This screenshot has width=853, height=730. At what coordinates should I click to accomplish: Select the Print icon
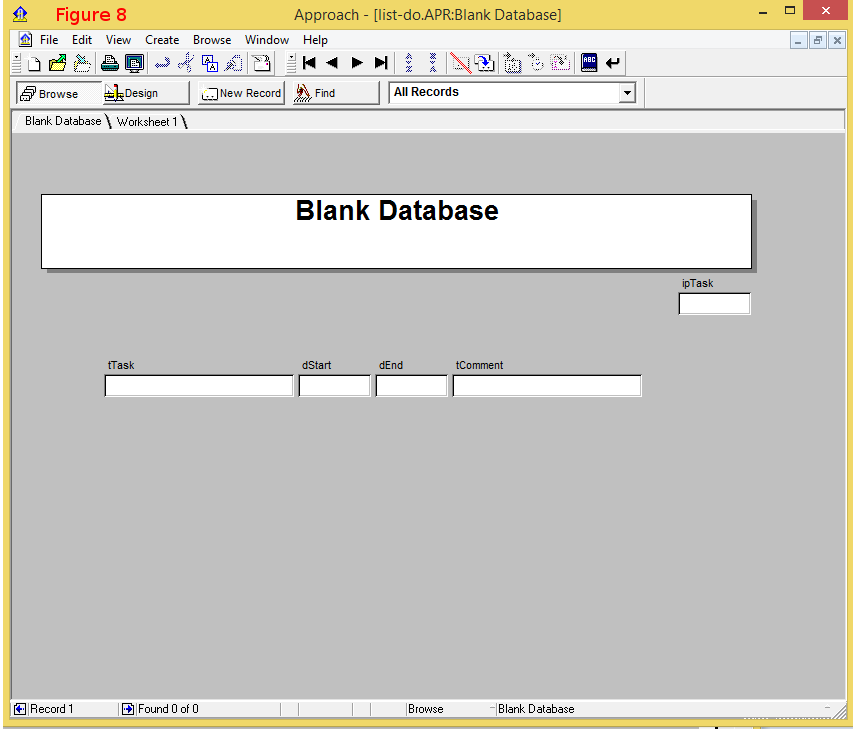[x=110, y=62]
